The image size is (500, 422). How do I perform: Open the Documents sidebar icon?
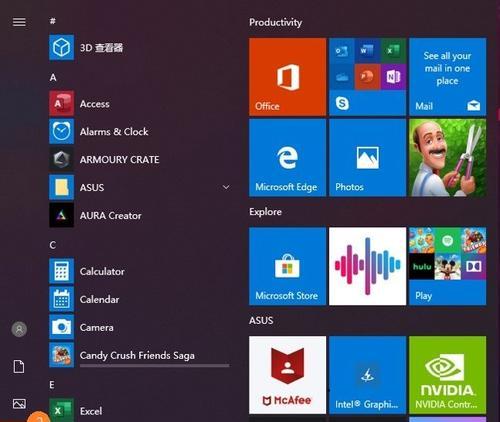19,366
